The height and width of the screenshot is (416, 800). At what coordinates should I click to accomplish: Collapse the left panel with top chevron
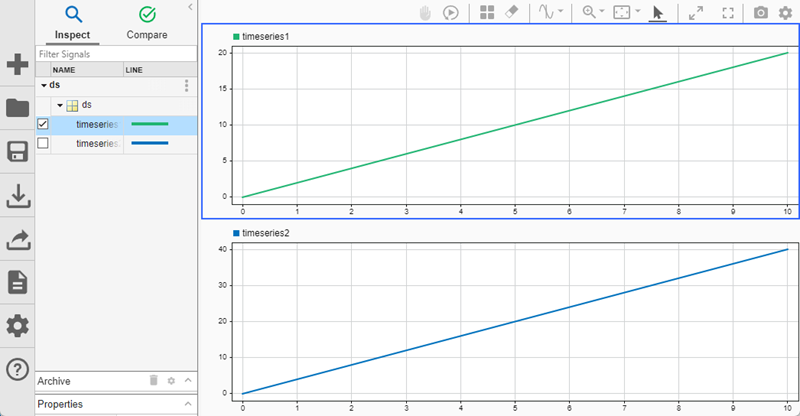tap(190, 7)
